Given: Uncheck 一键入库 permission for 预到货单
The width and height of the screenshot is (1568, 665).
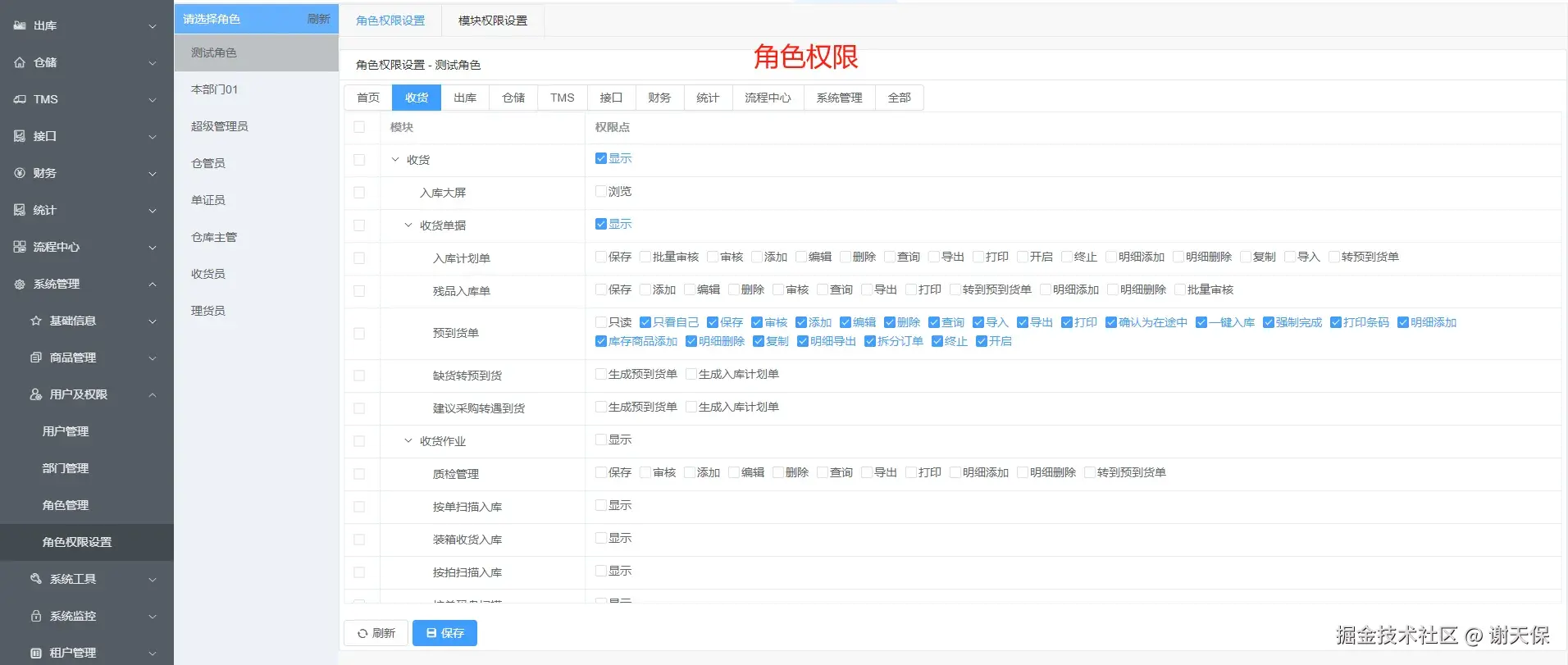Looking at the screenshot, I should pos(1201,322).
